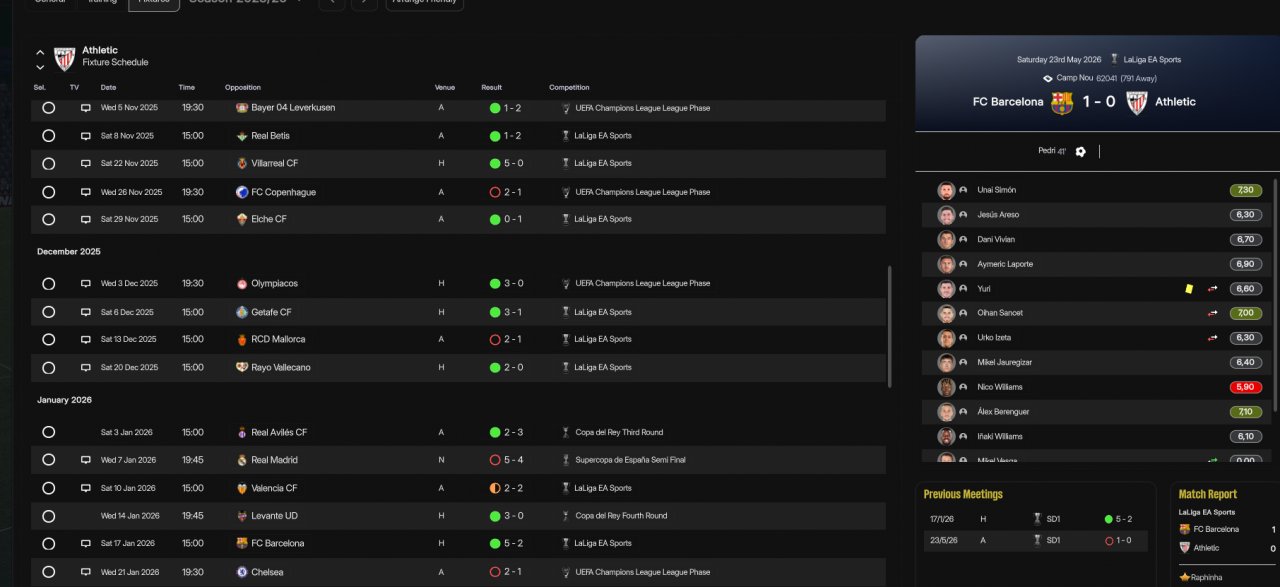This screenshot has width=1280, height=587.
Task: Click Unai Simón's green 7,30 rating badge
Action: click(1245, 190)
